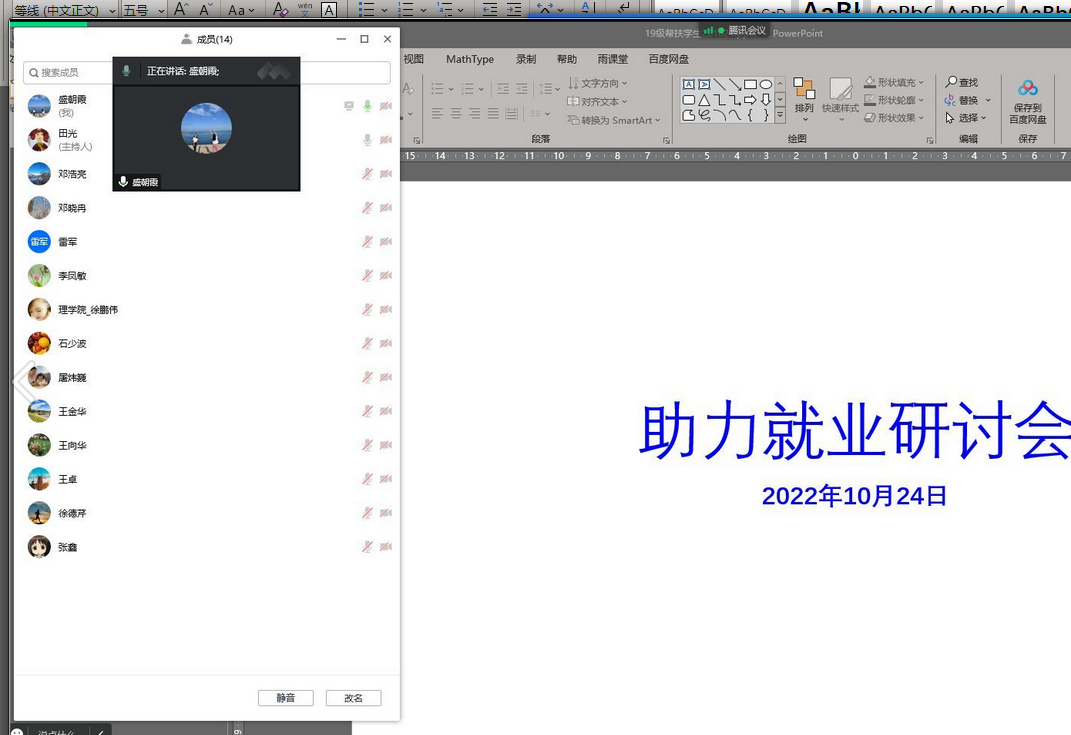
Task: Click the 静音 button
Action: tap(285, 698)
